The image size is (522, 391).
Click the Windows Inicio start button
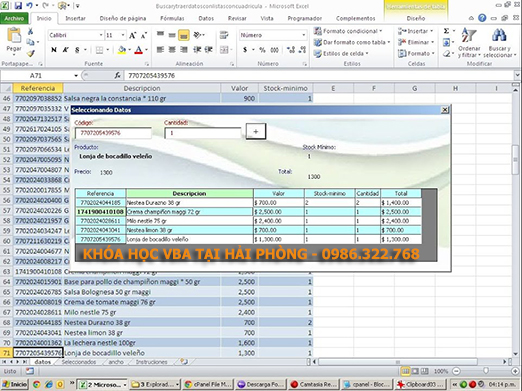15,384
